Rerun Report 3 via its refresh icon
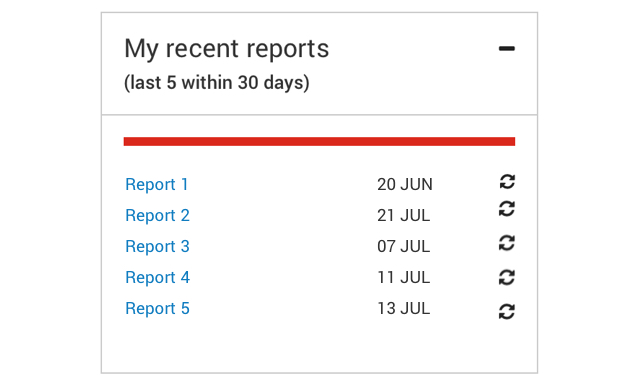 tap(507, 243)
